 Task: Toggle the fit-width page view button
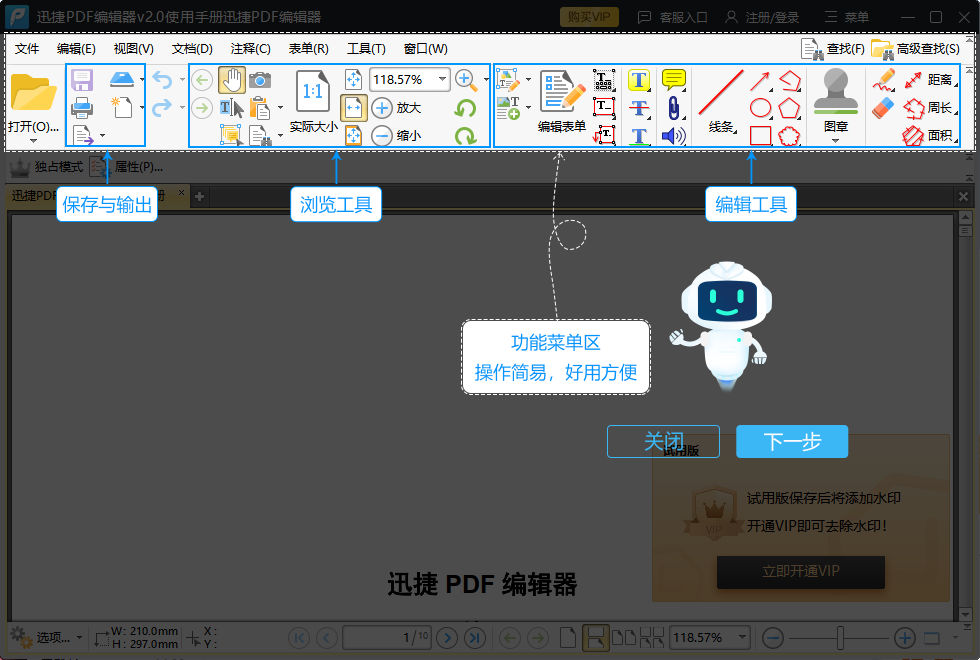[x=354, y=108]
